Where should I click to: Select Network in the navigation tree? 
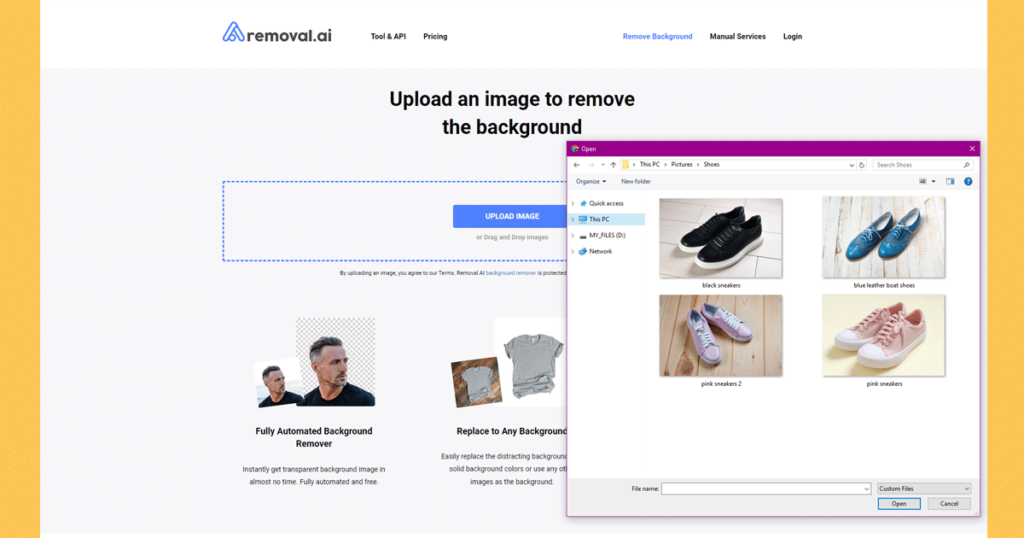600,251
